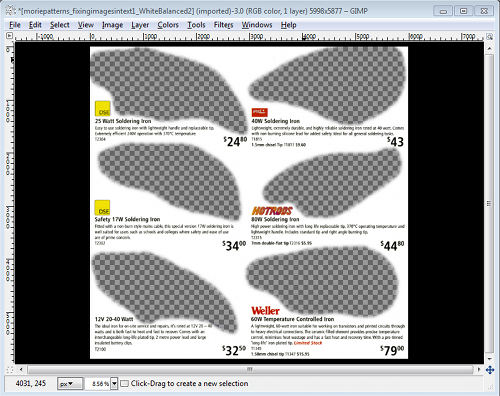
Task: Open the Tools menu
Action: point(196,25)
